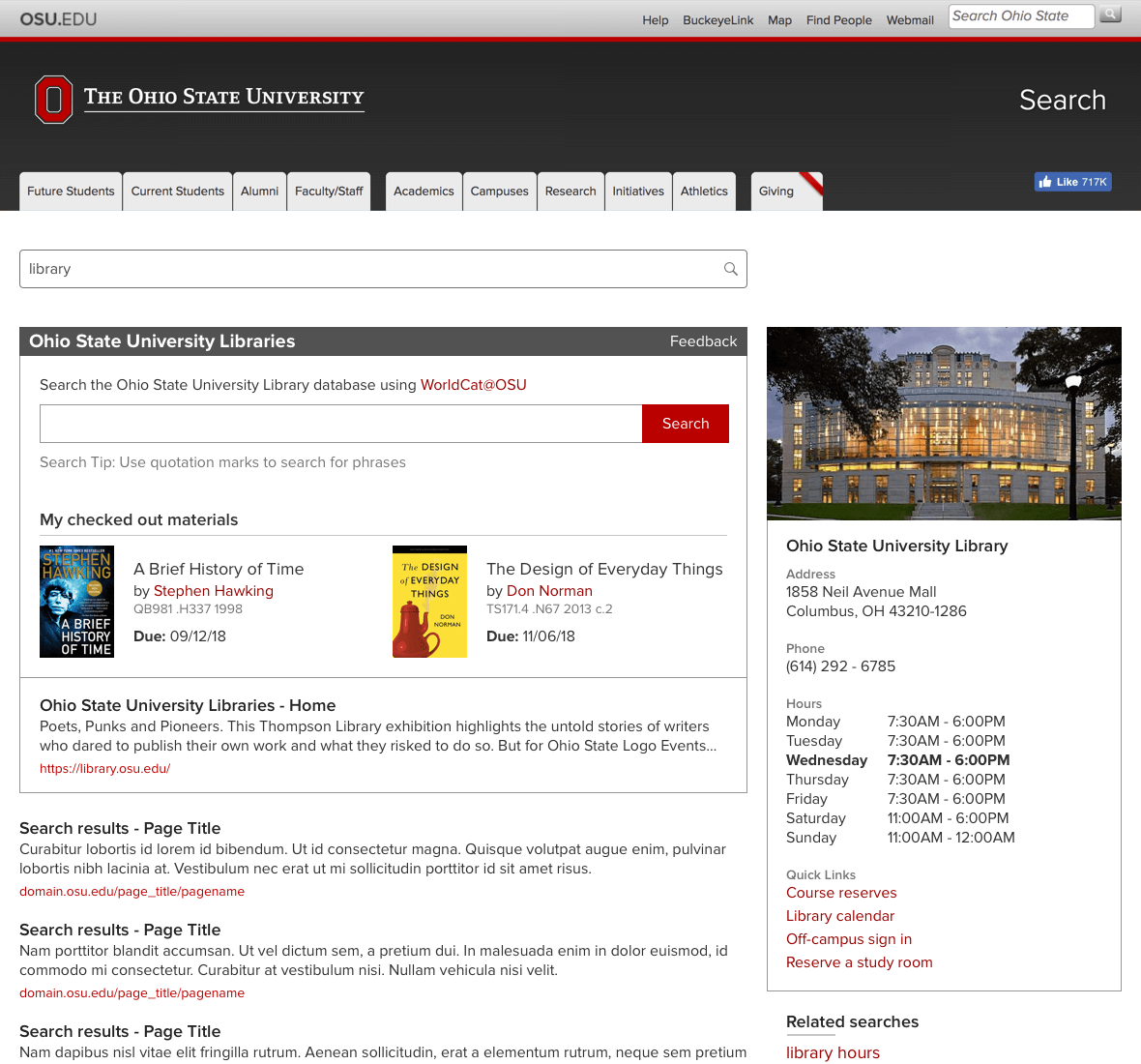
Task: Open the Athletics tab
Action: click(704, 192)
